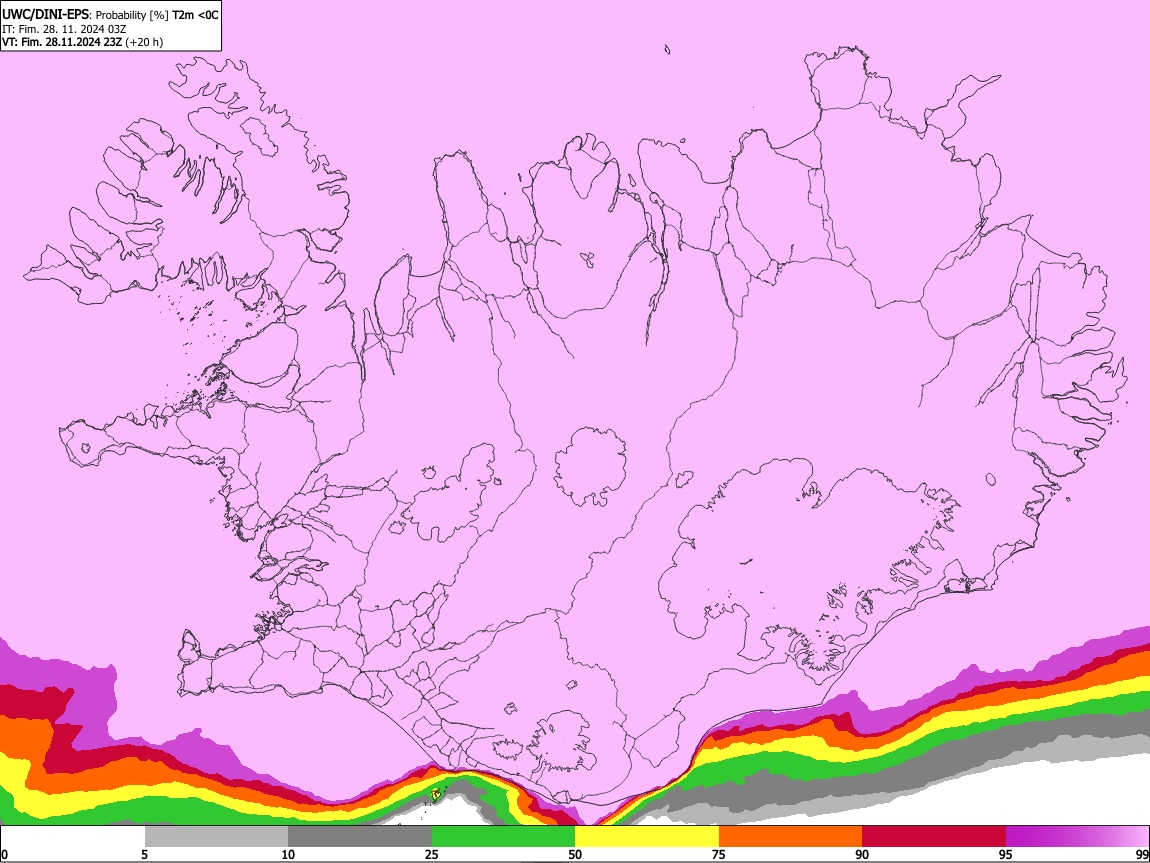Viewport: 1150px width, 863px height.
Task: Click the legend label '5'
Action: pyautogui.click(x=144, y=854)
